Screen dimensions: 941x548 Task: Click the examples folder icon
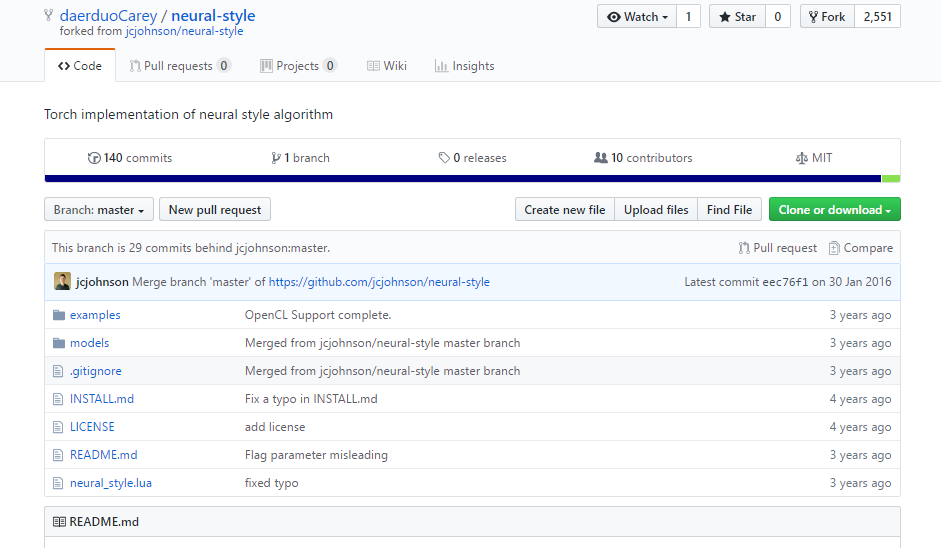59,315
